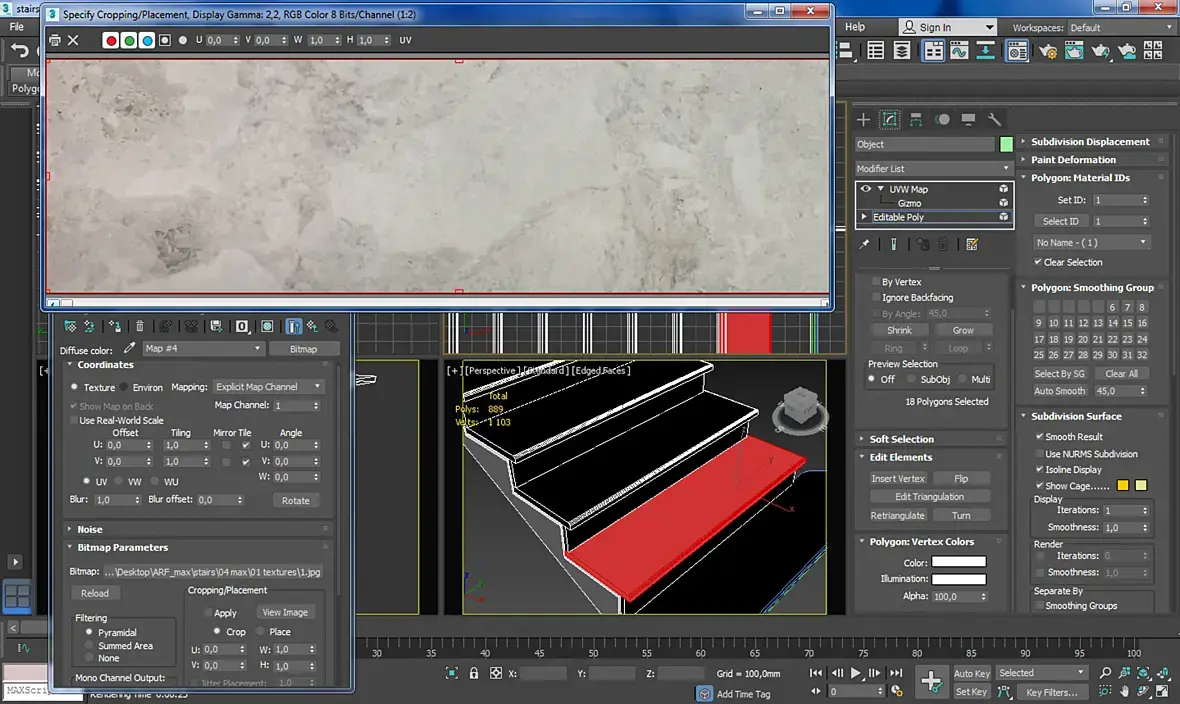
Task: Select the Place radio button
Action: pyautogui.click(x=261, y=632)
